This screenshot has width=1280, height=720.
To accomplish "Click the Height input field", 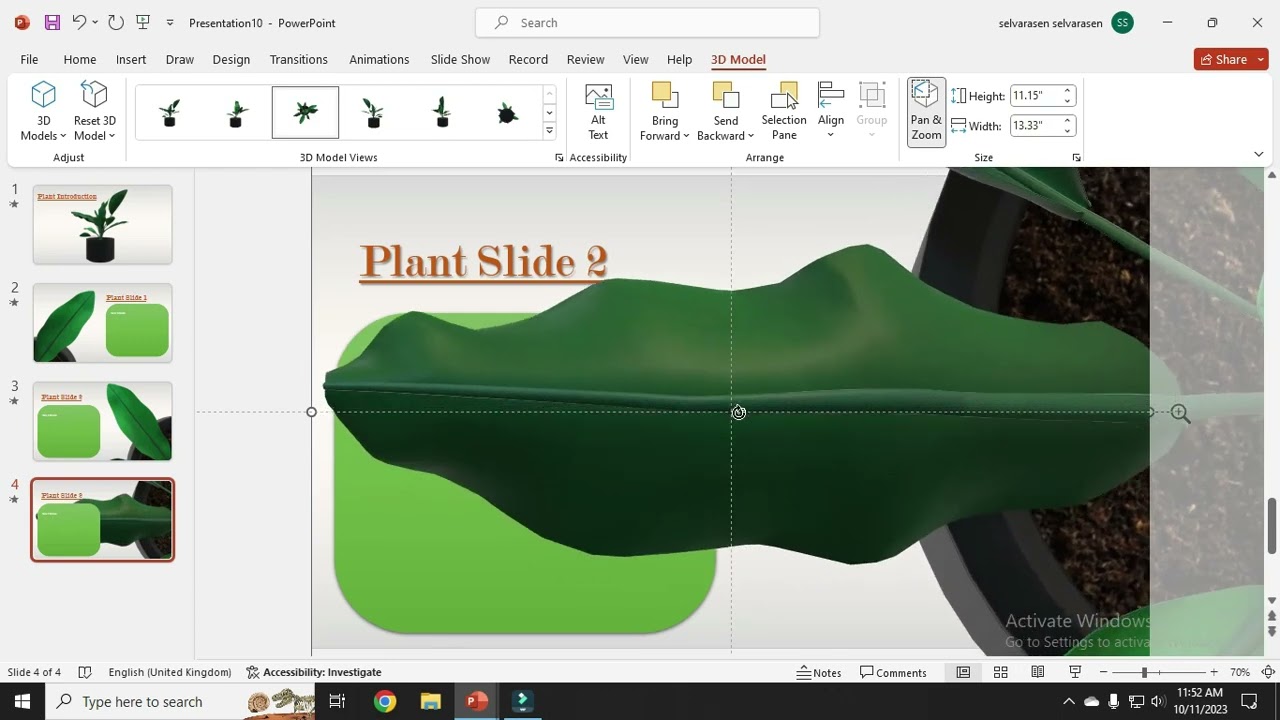I will tap(1035, 96).
